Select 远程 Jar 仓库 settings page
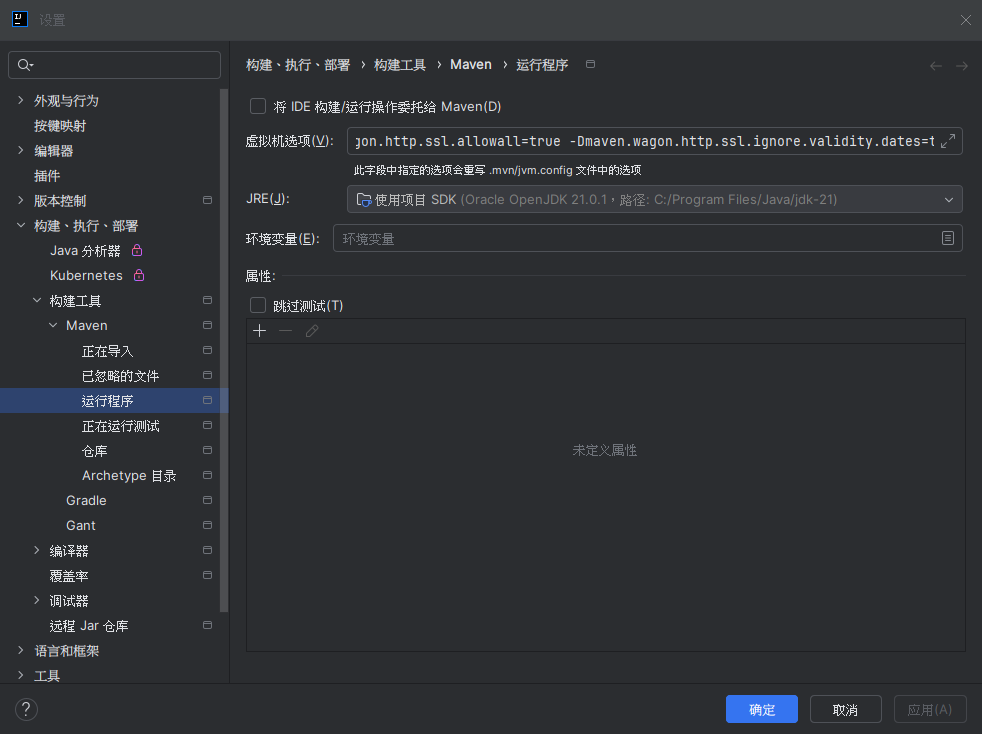The image size is (982, 734). click(89, 626)
